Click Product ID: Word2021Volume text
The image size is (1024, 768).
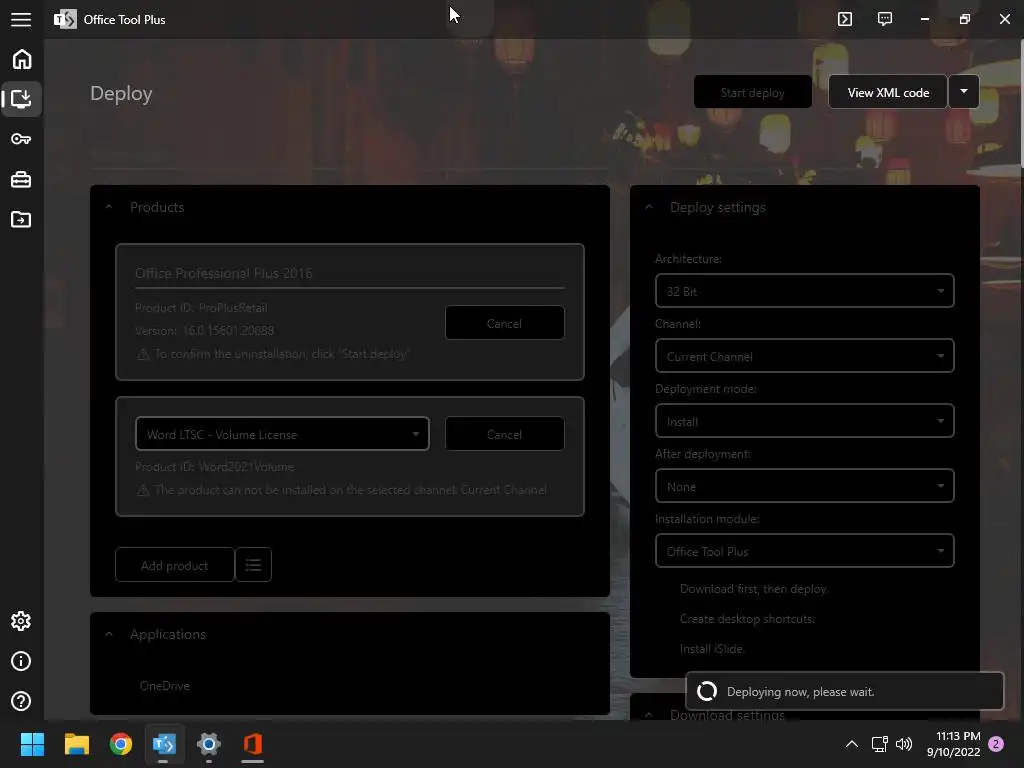coord(214,467)
